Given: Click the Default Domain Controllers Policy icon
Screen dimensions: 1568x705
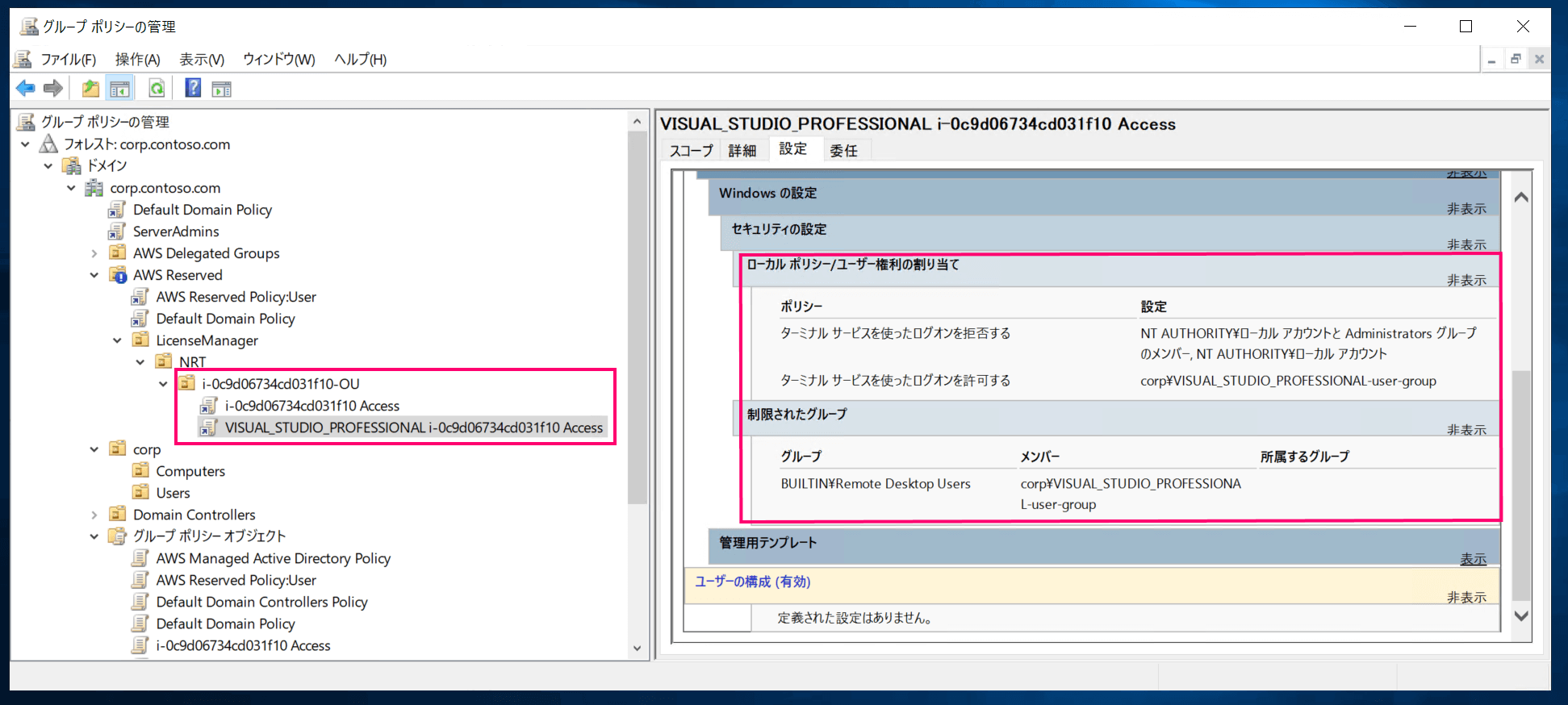Looking at the screenshot, I should (140, 602).
